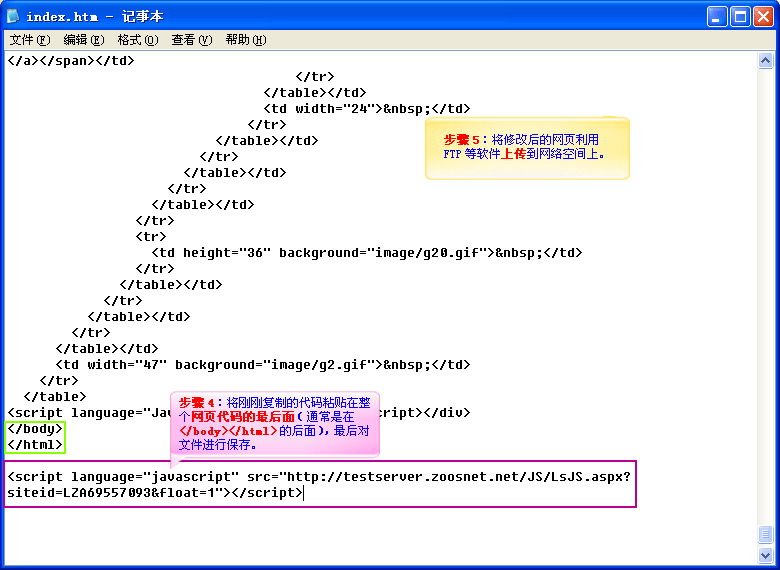Close the index.htm Notepad window
Viewport: 780px width, 570px height.
click(763, 16)
